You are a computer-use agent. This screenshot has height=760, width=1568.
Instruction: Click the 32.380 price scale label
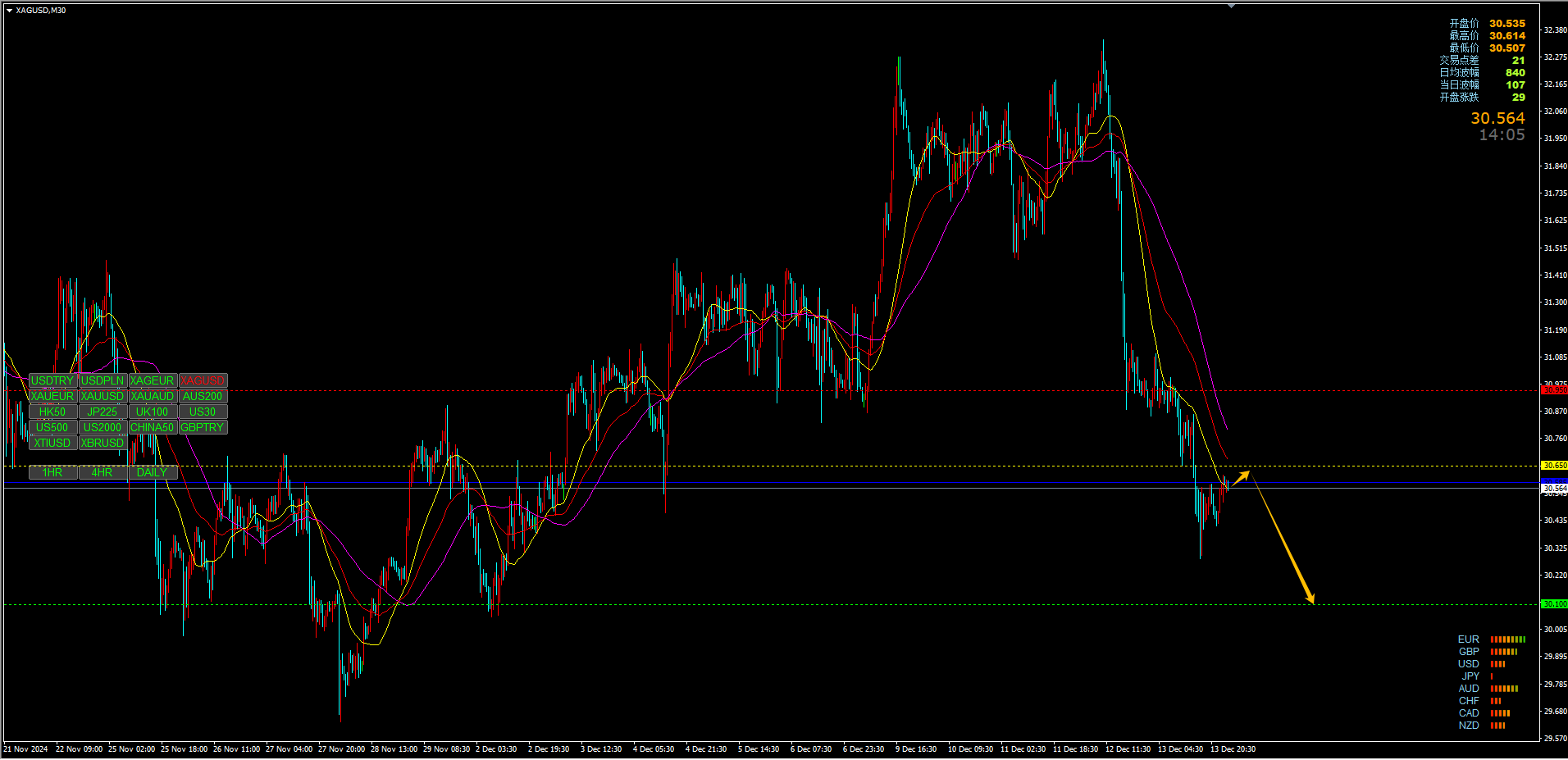click(x=1555, y=30)
